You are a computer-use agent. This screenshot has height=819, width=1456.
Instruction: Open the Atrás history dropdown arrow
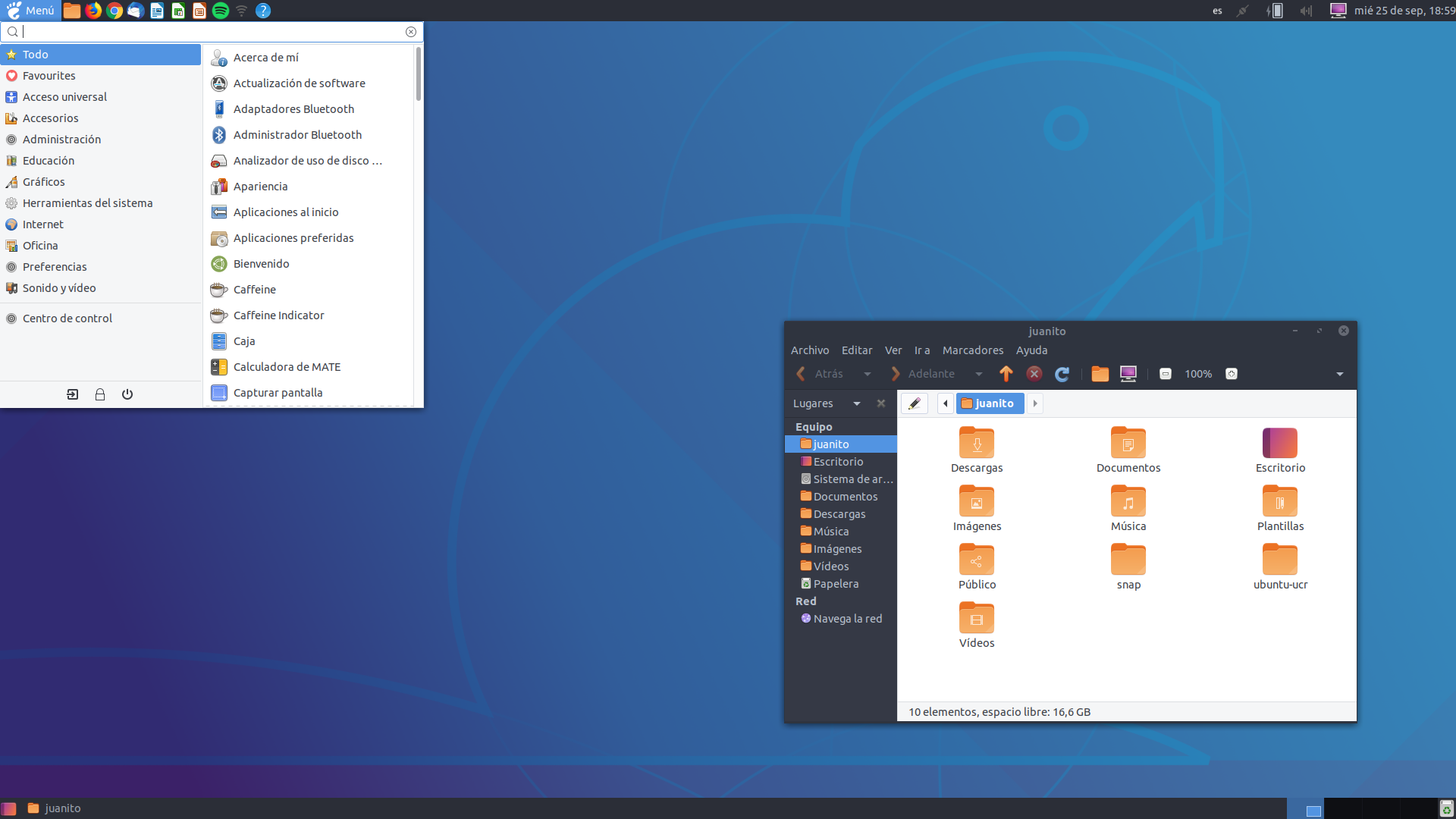pos(868,374)
